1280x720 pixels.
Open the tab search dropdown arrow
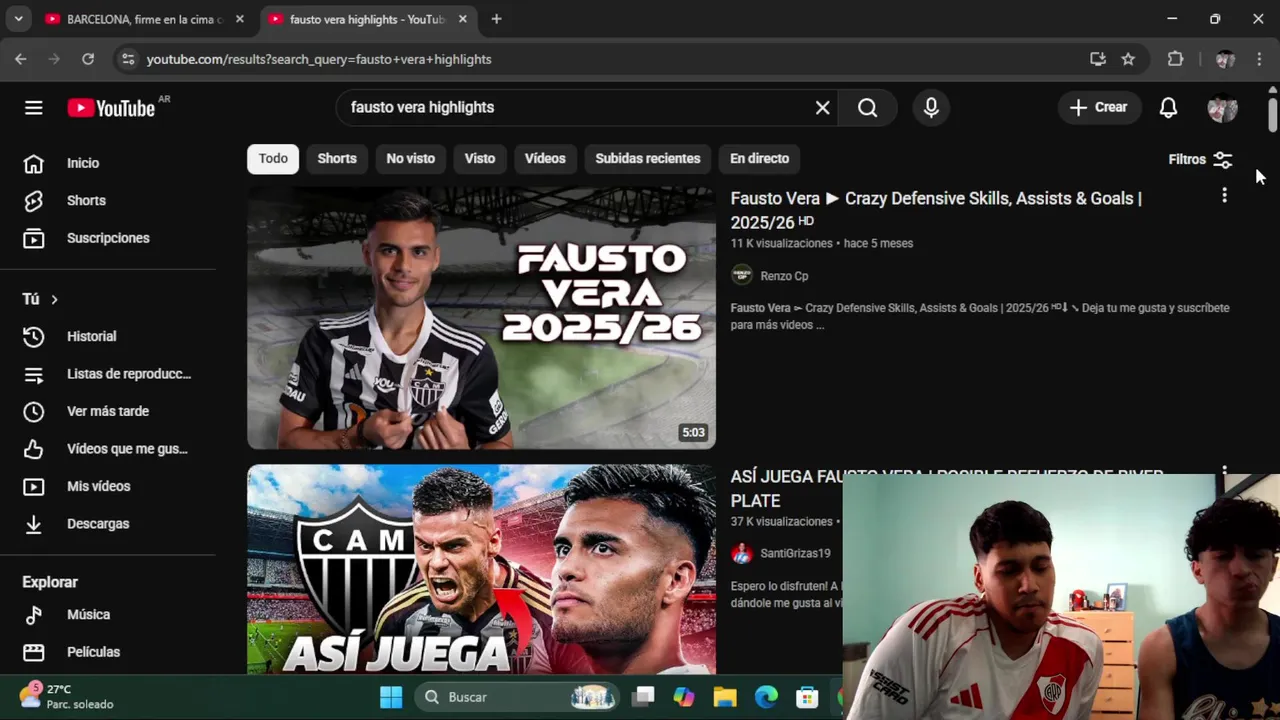(18, 19)
